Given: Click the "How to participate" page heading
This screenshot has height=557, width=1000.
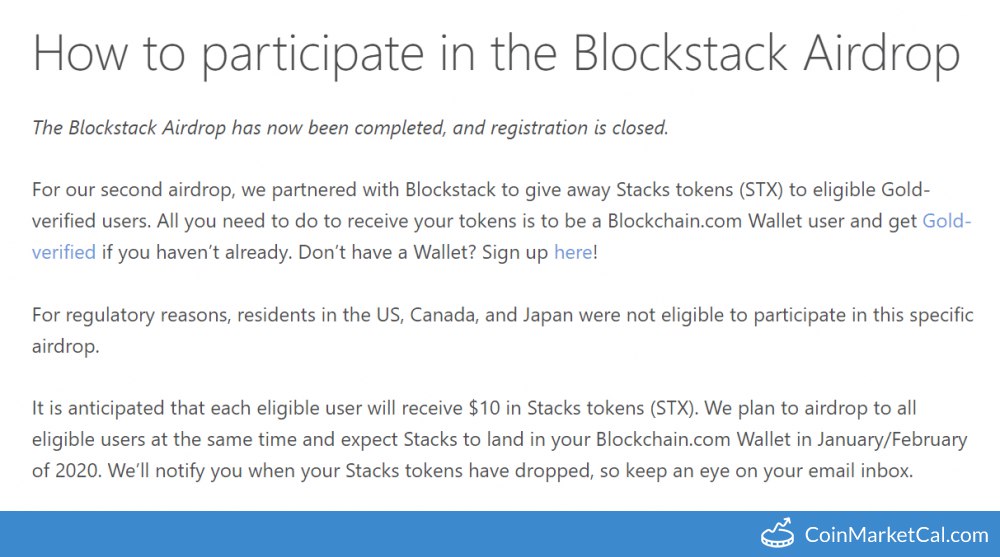Looking at the screenshot, I should pos(200,53).
